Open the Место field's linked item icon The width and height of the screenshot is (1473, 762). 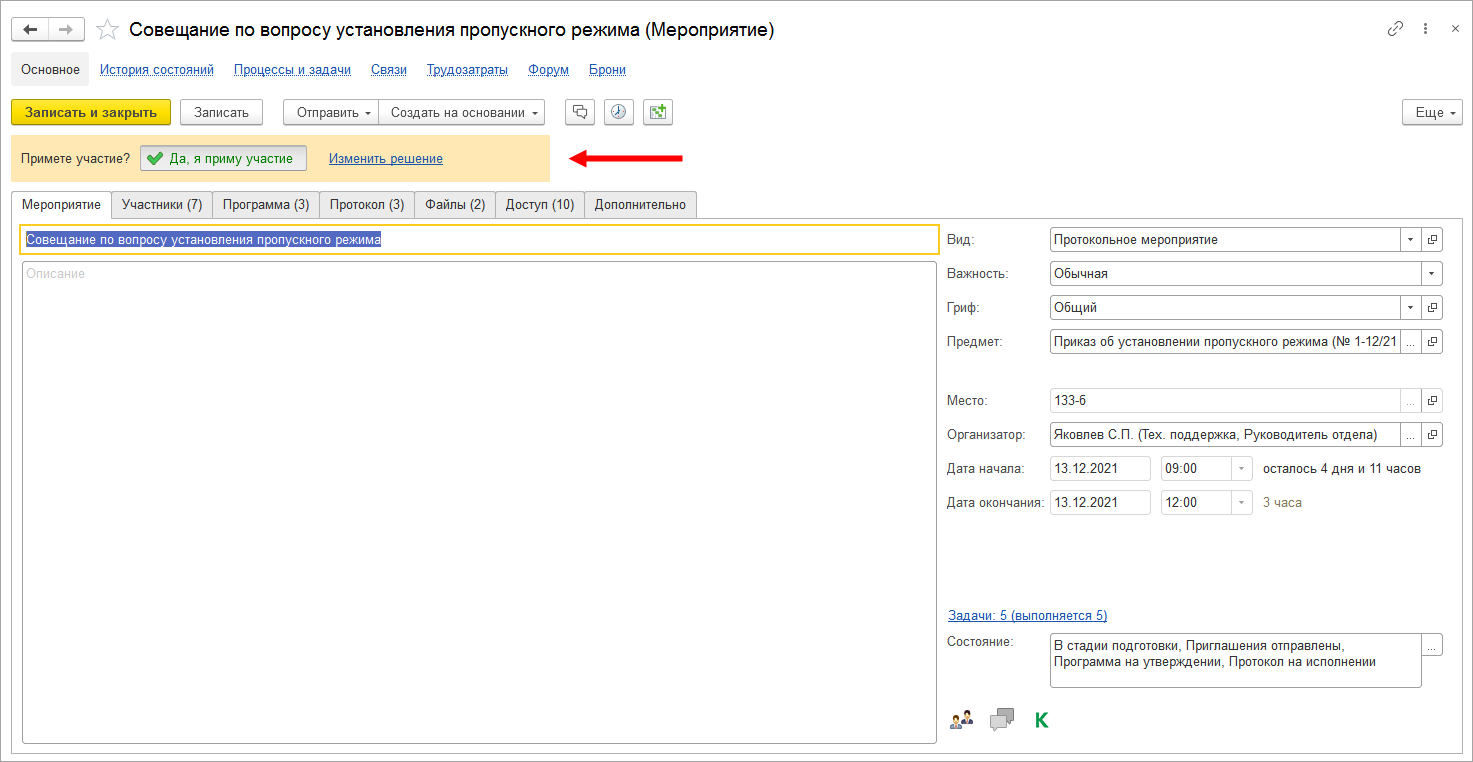(1432, 401)
